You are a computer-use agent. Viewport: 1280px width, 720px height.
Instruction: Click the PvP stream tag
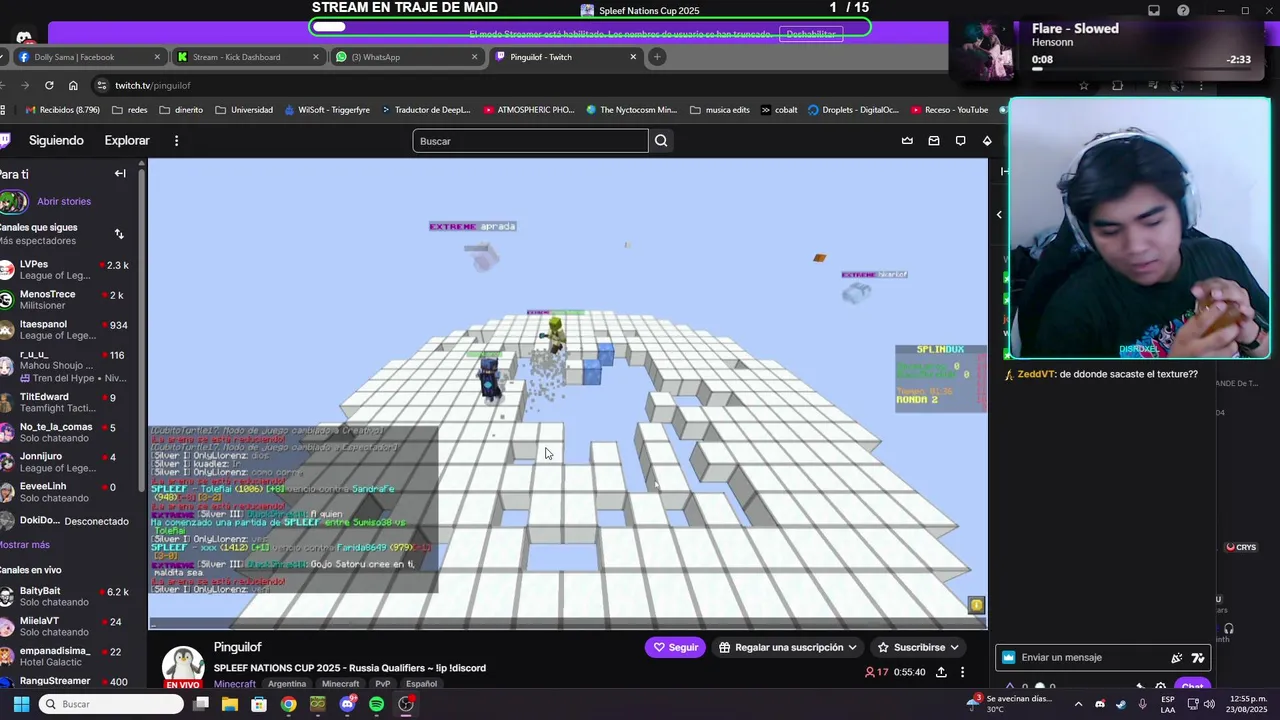pos(382,684)
